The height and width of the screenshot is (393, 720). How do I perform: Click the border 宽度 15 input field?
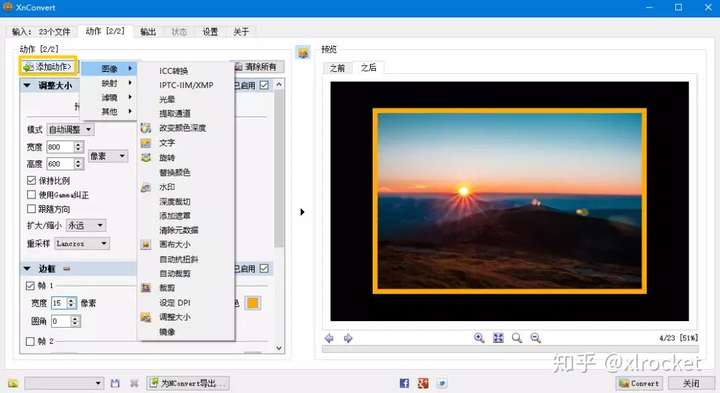pos(59,303)
